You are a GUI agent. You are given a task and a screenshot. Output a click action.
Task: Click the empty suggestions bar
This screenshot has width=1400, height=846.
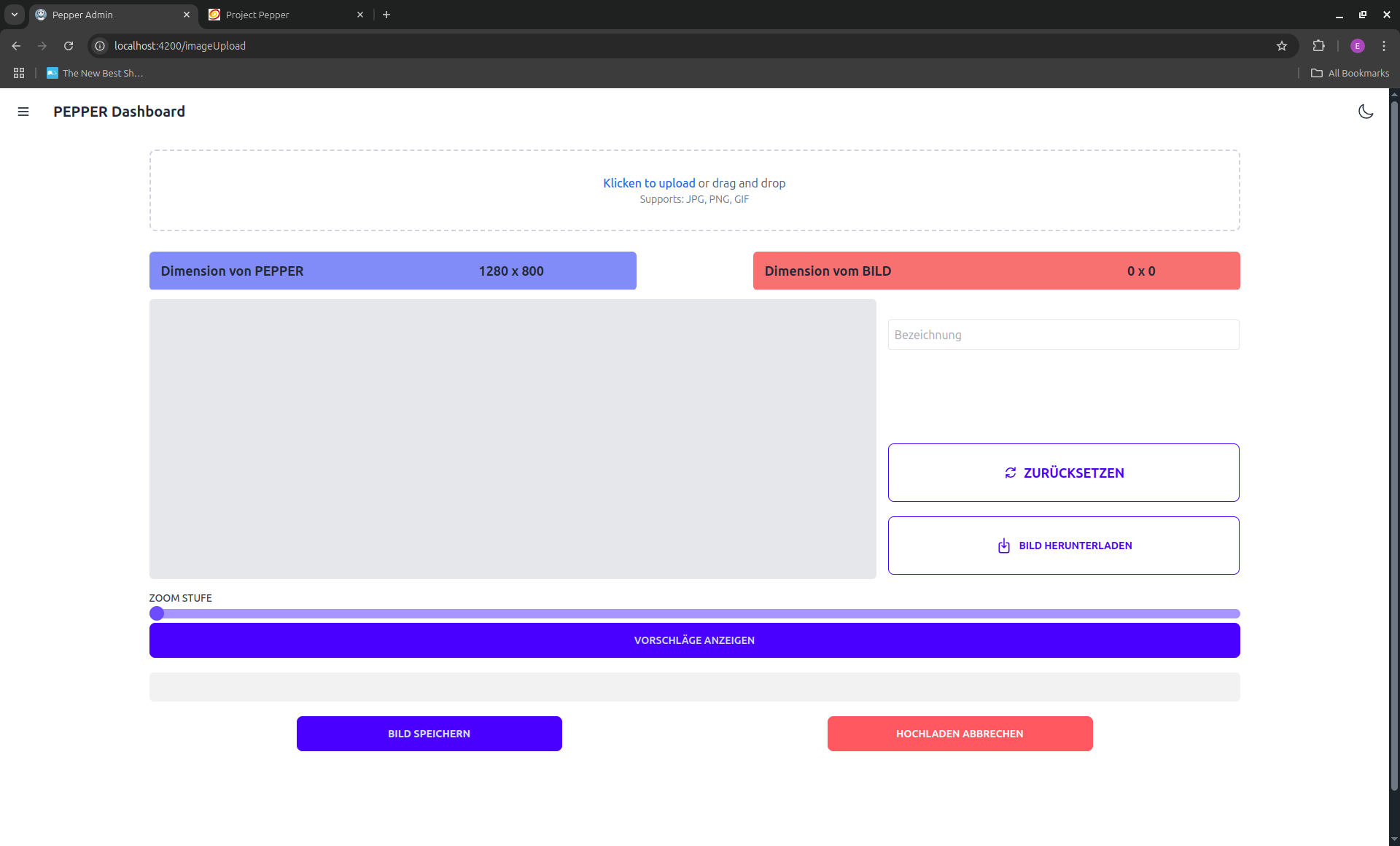[x=694, y=687]
